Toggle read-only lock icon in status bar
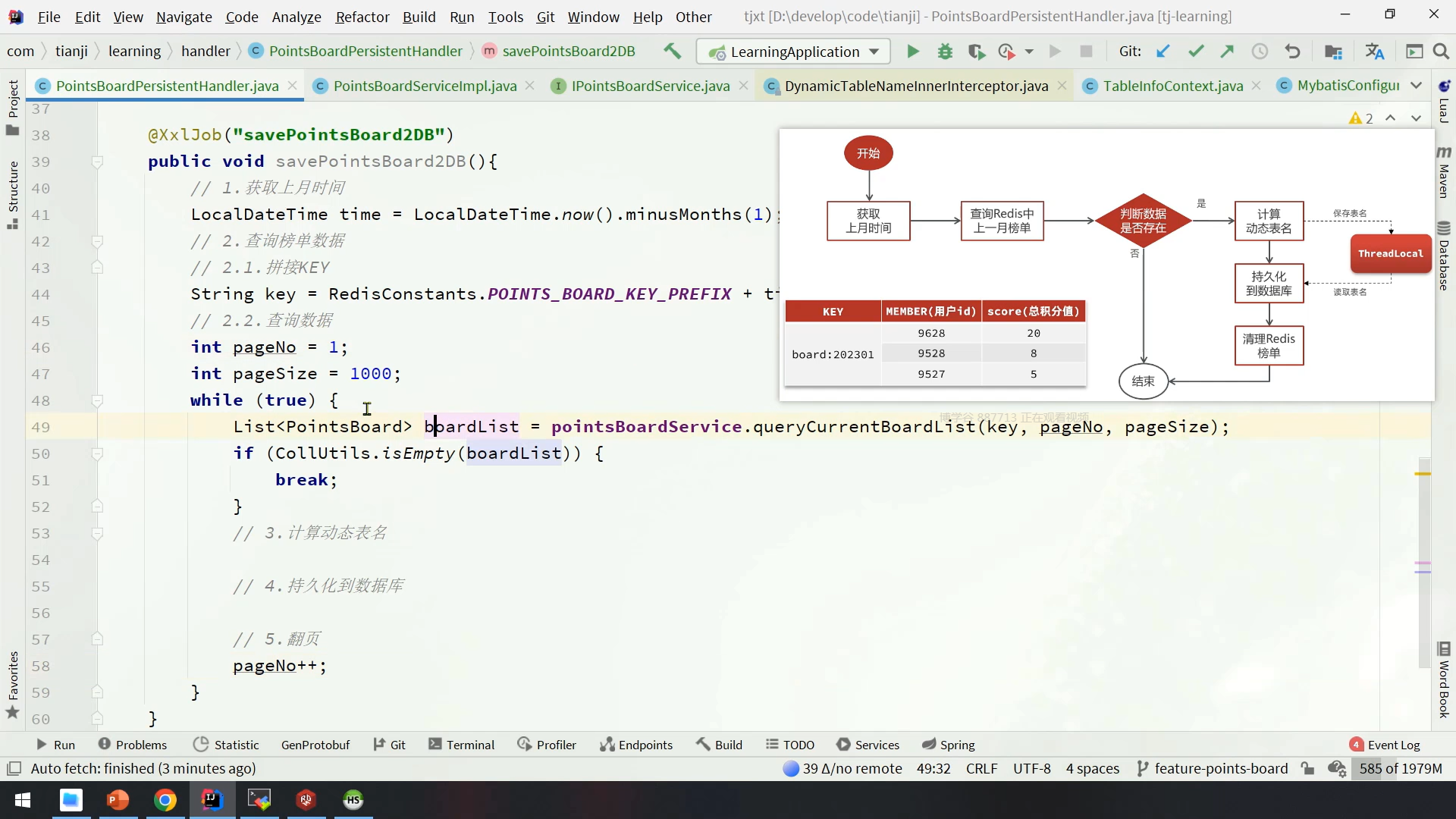 (x=1307, y=768)
